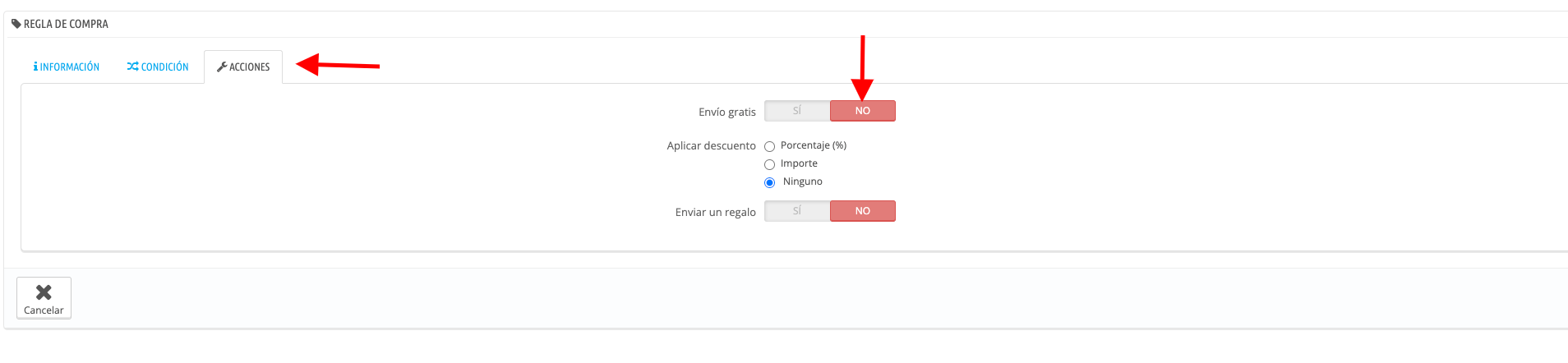Set Enviar un regalo to NO
1568x363 pixels.
[863, 211]
